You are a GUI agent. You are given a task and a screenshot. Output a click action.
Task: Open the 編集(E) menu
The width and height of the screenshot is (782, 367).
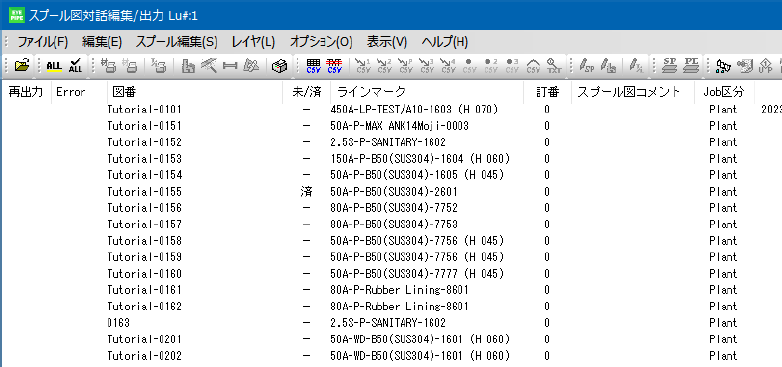[x=102, y=42]
